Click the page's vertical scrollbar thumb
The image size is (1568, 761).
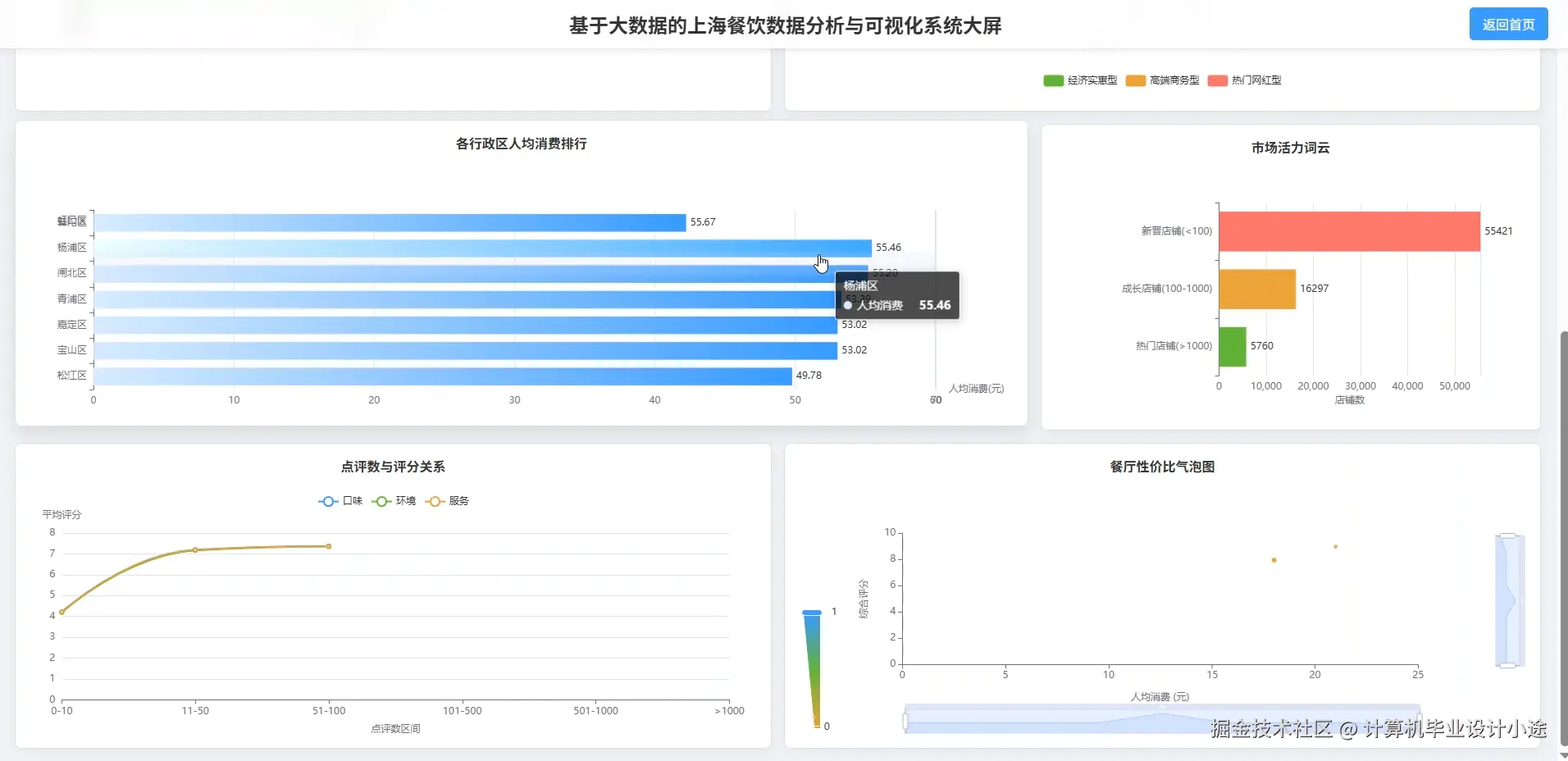tap(1564, 539)
